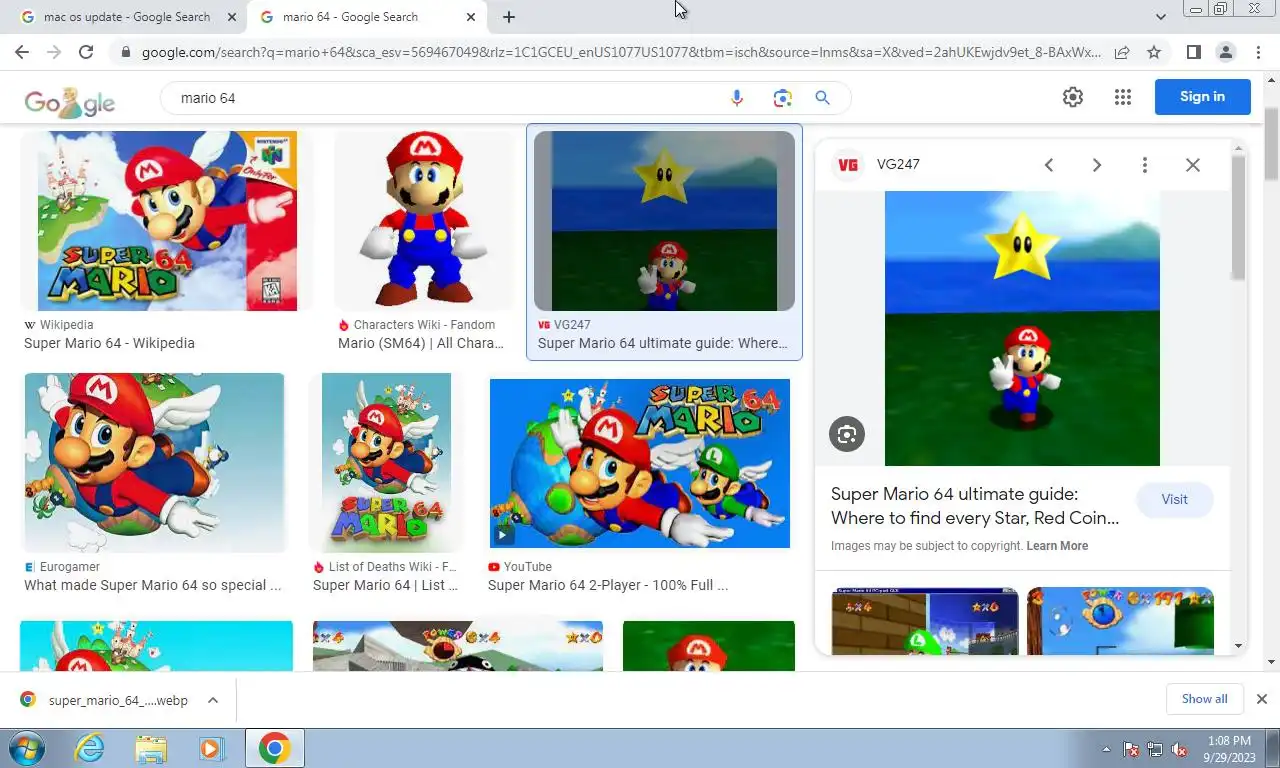This screenshot has height=768, width=1280.
Task: Bookmark this page with star icon
Action: pyautogui.click(x=1154, y=52)
